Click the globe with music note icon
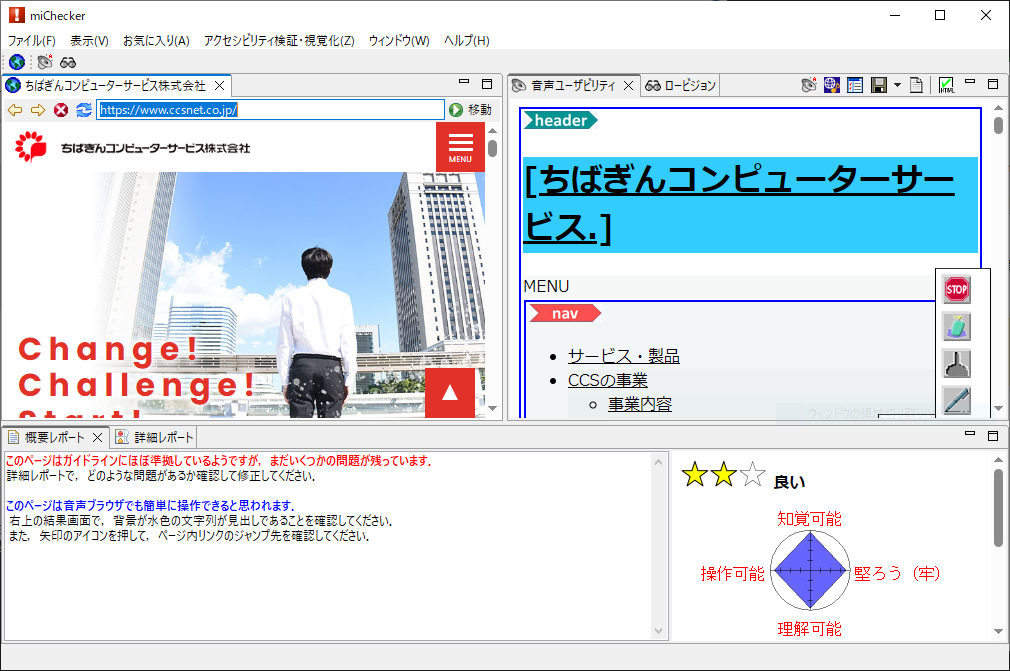Screen dimensions: 1010x671 tap(832, 85)
